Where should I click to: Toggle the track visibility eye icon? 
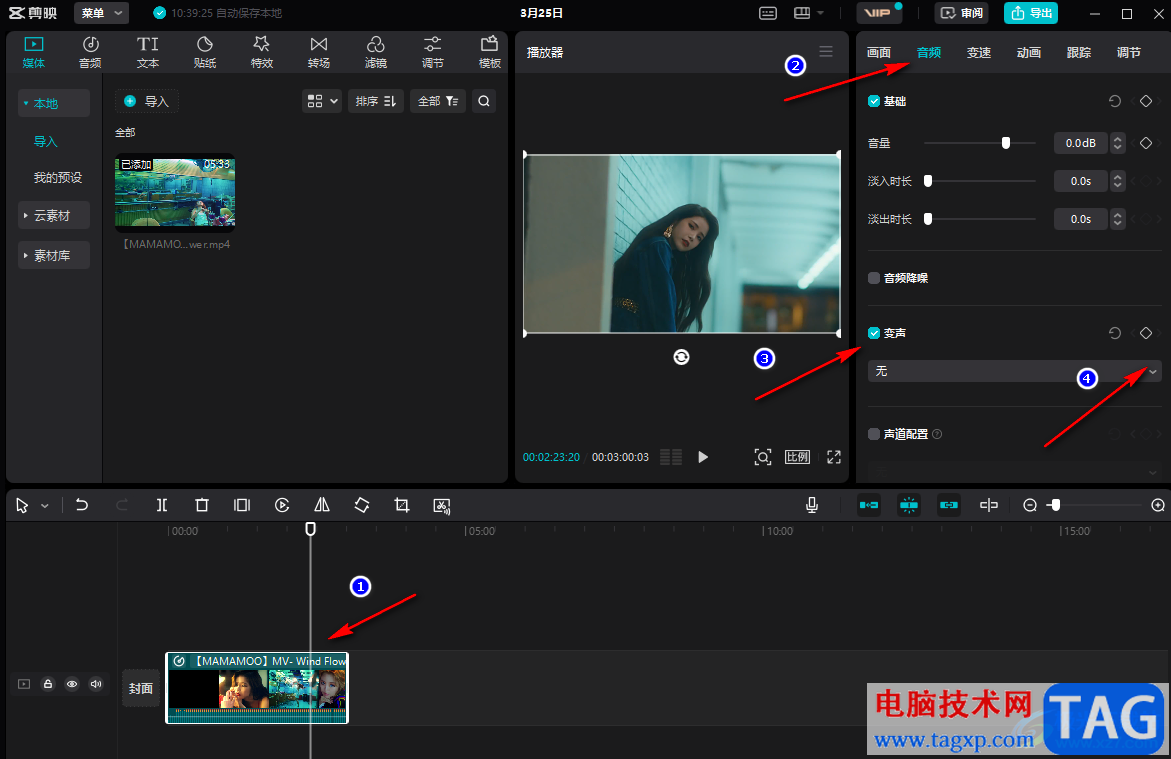click(x=72, y=684)
